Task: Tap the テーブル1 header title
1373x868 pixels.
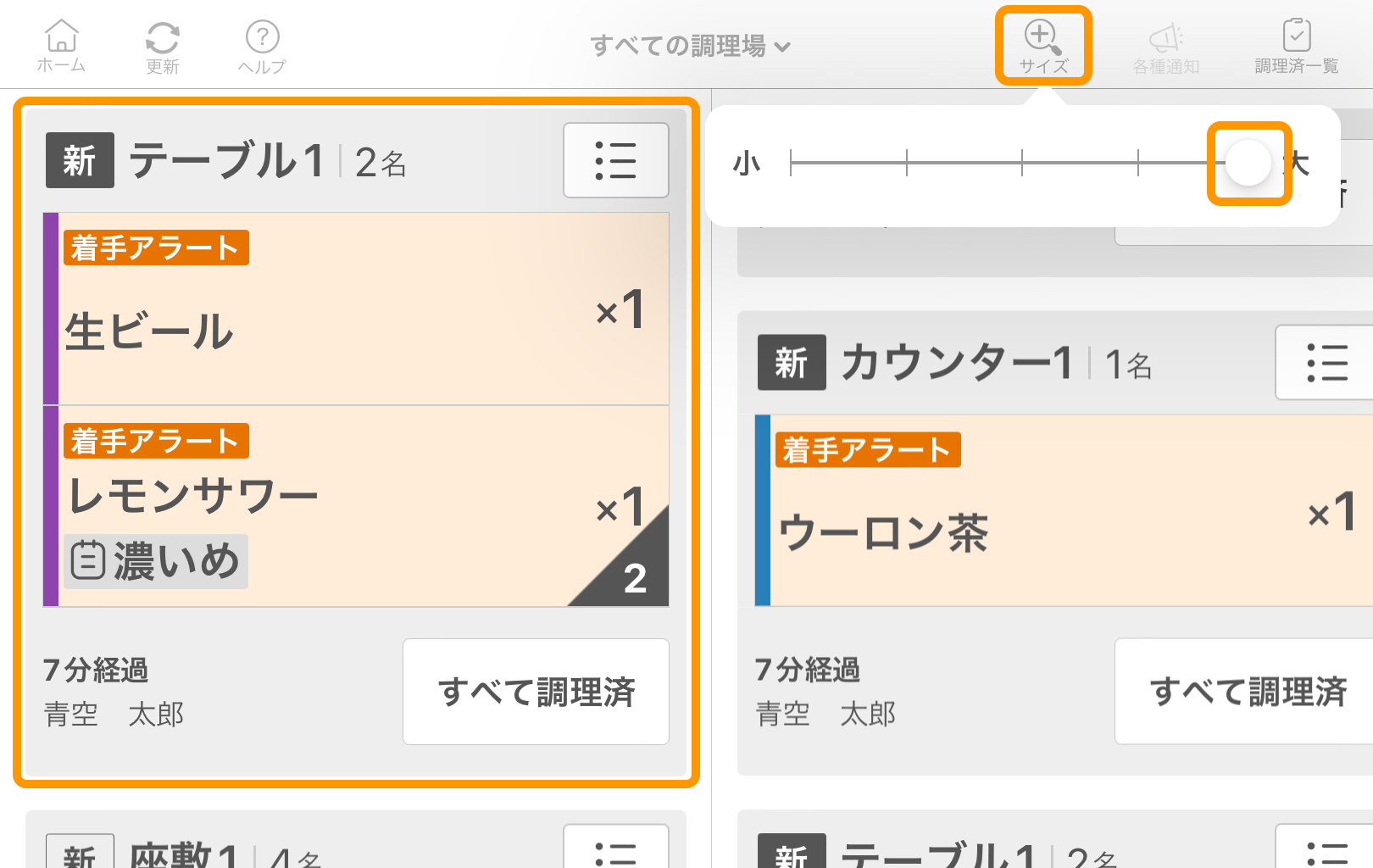Action: click(x=227, y=160)
